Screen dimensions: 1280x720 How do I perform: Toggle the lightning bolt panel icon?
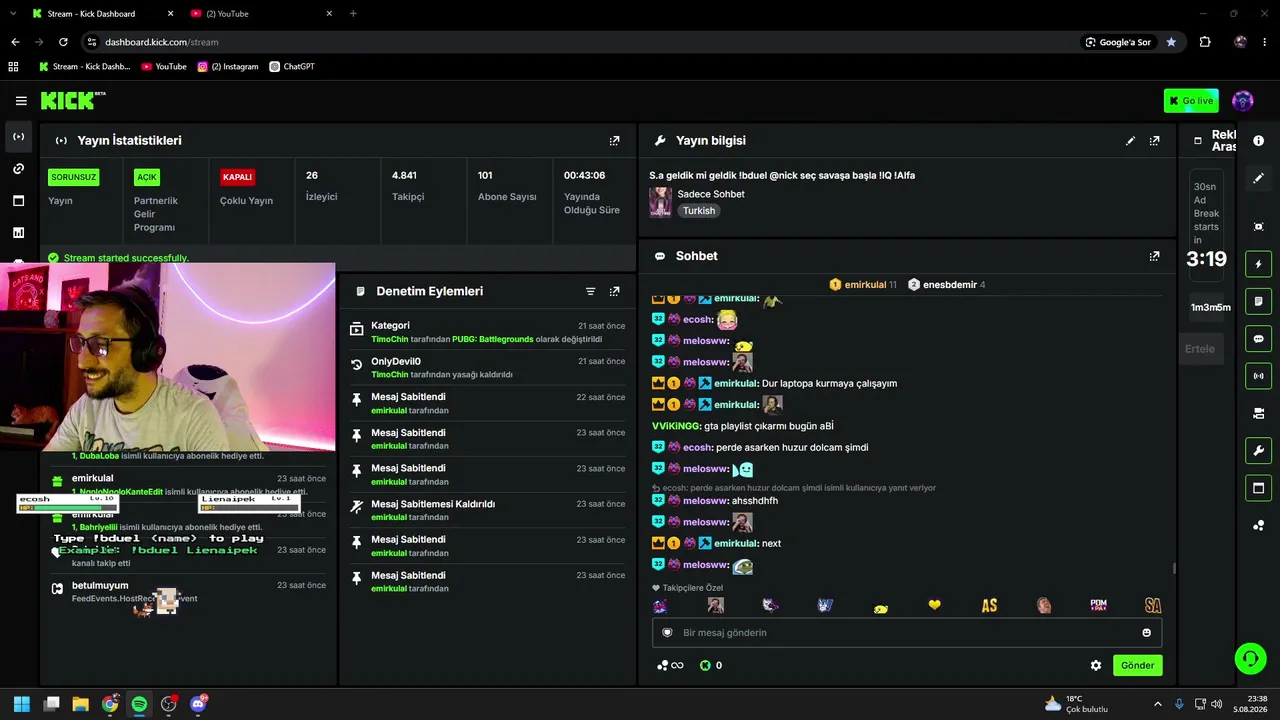click(1258, 264)
